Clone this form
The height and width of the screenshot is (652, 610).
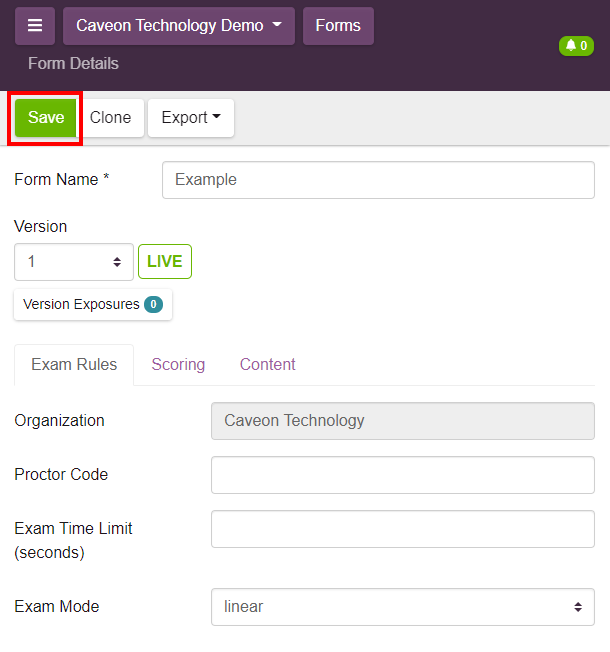[110, 117]
